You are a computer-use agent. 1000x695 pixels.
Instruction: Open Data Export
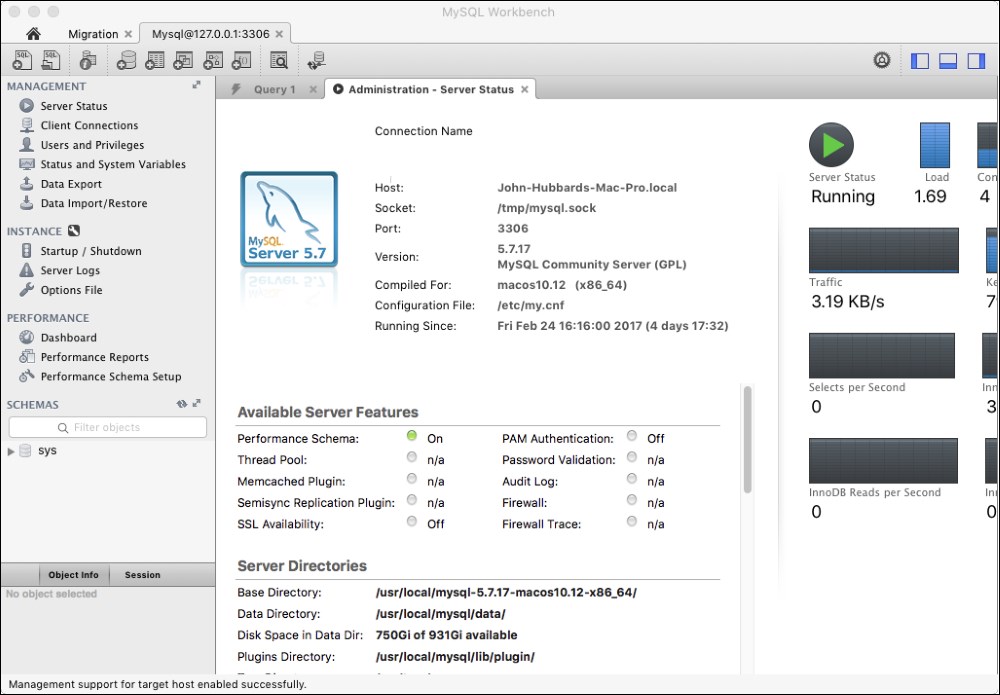pos(71,184)
